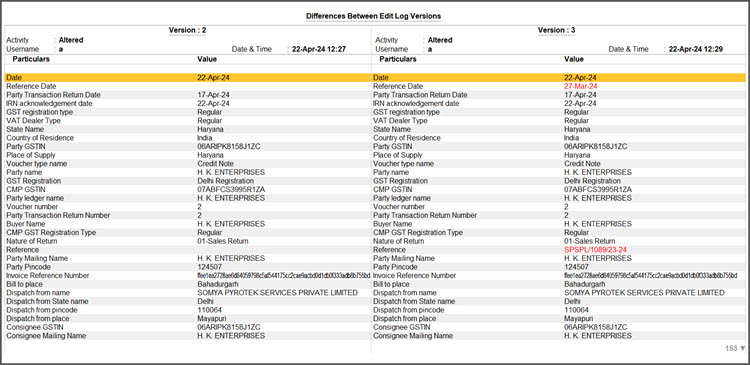Select Version 2 Reference Date label
Image resolution: width=750 pixels, height=365 pixels.
(31, 86)
